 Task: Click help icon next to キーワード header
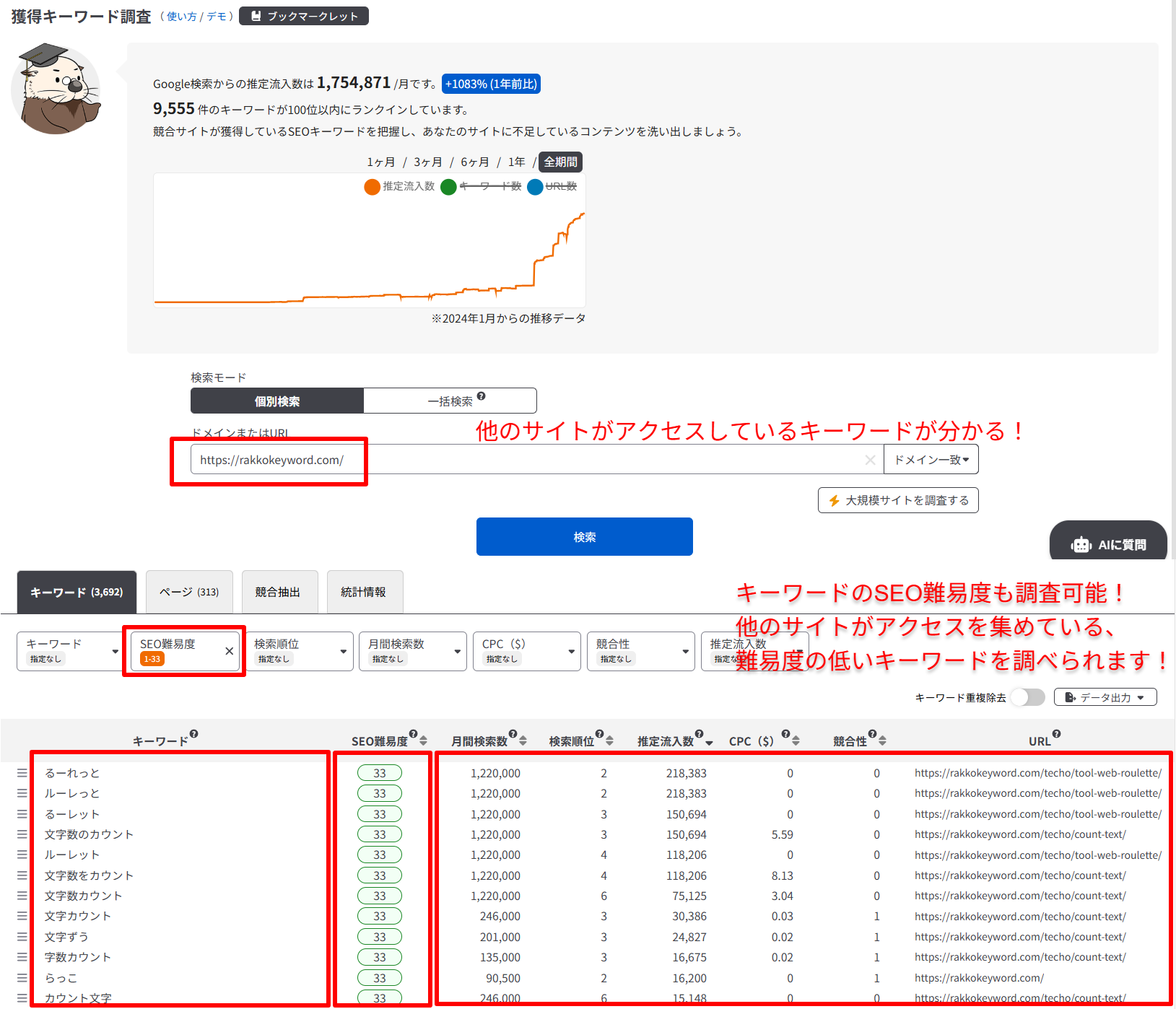point(193,734)
